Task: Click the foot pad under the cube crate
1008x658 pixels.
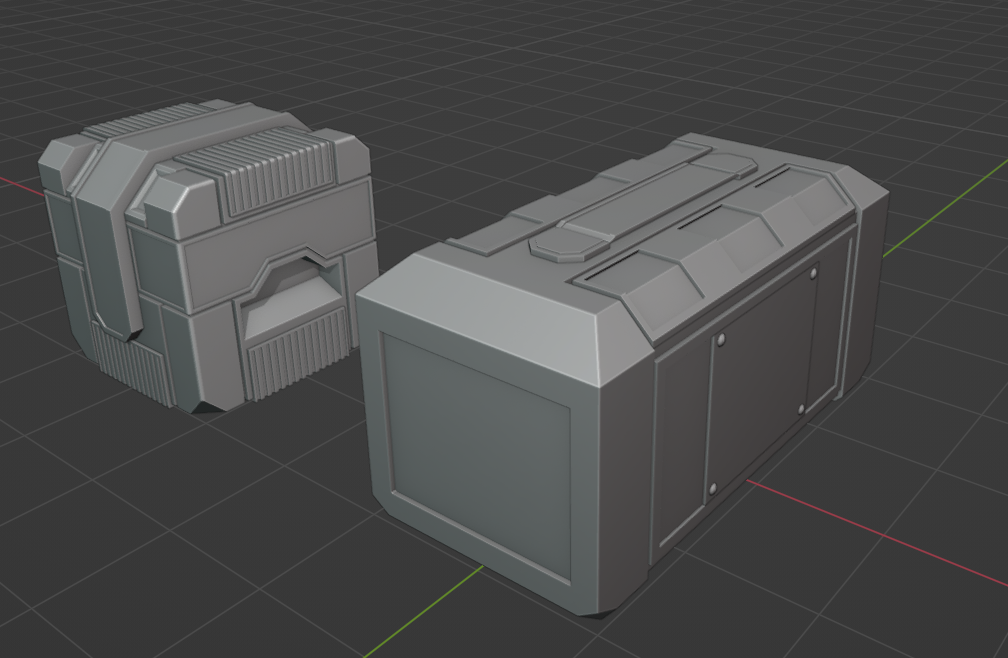Action: click(205, 410)
